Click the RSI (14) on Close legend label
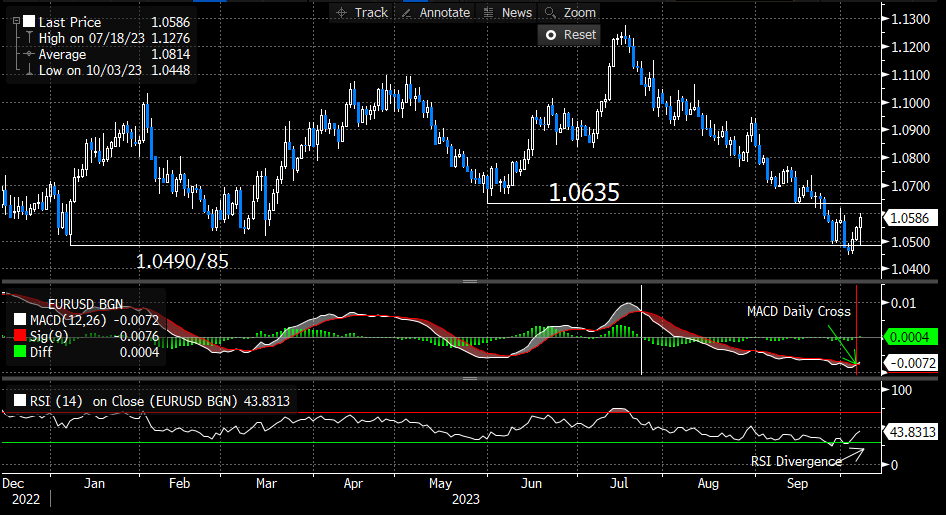This screenshot has height=515, width=946. [159, 401]
